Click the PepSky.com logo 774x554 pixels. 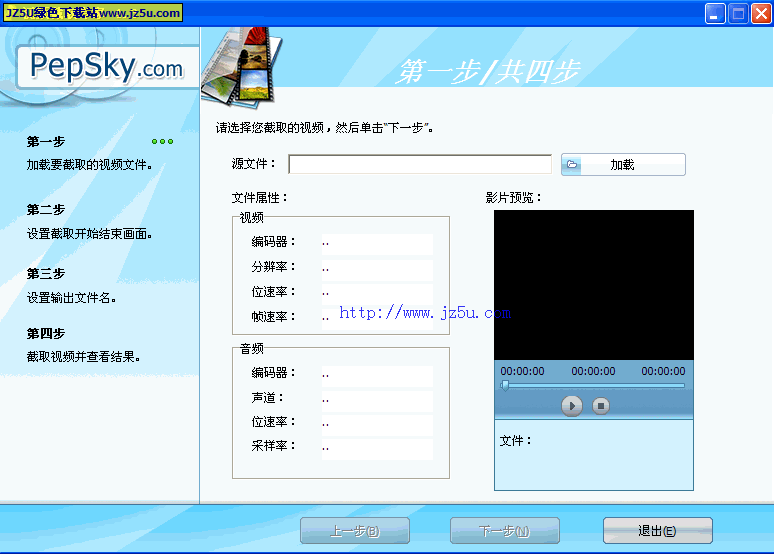(107, 67)
